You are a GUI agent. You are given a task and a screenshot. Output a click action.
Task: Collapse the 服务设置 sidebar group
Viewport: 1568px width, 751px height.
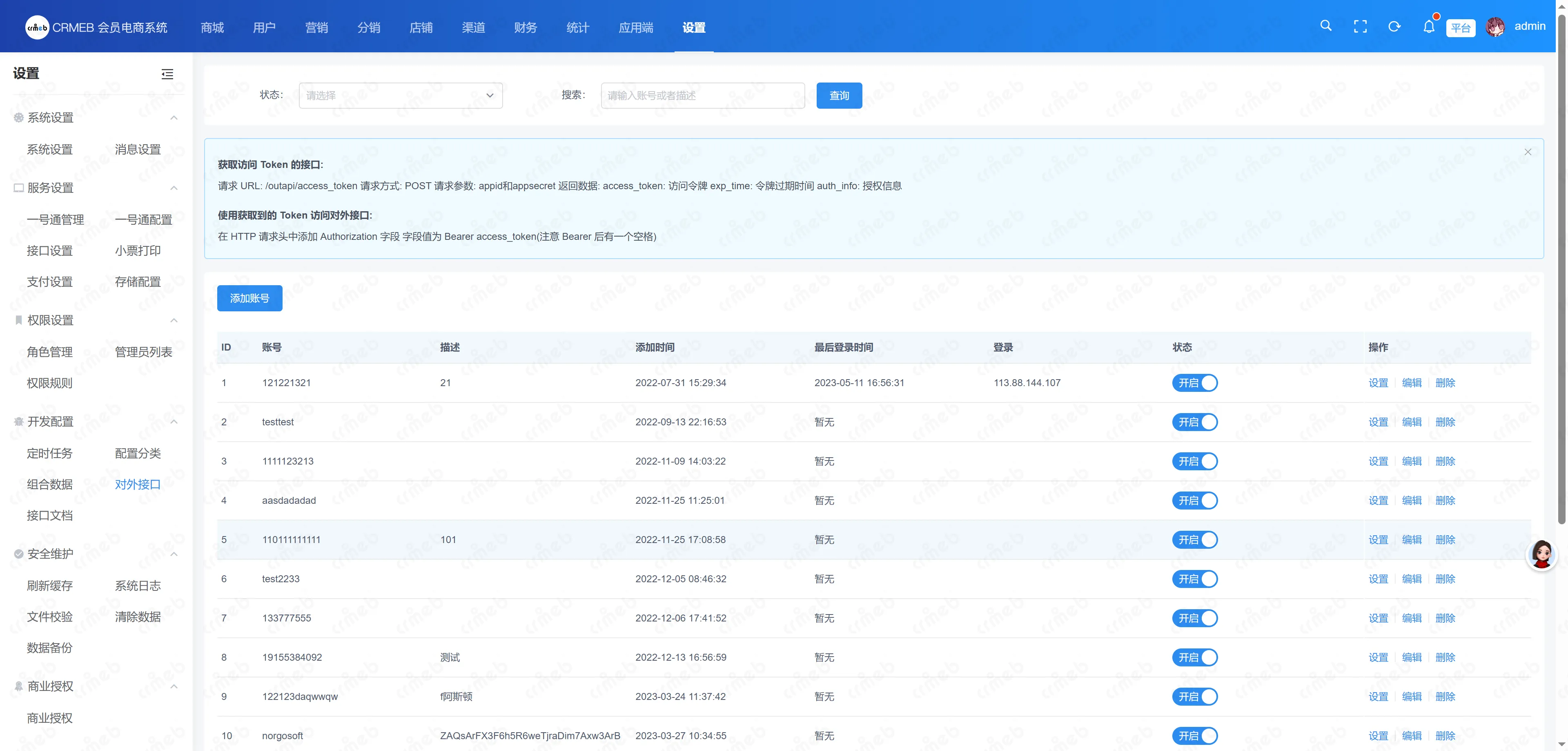[x=174, y=188]
